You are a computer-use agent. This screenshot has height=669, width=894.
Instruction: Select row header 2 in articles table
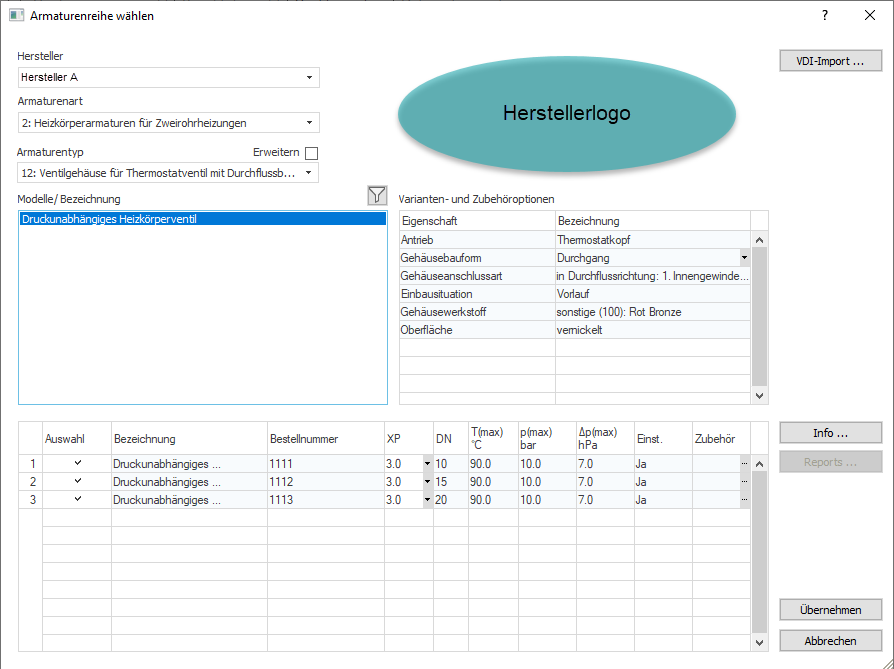[31, 482]
